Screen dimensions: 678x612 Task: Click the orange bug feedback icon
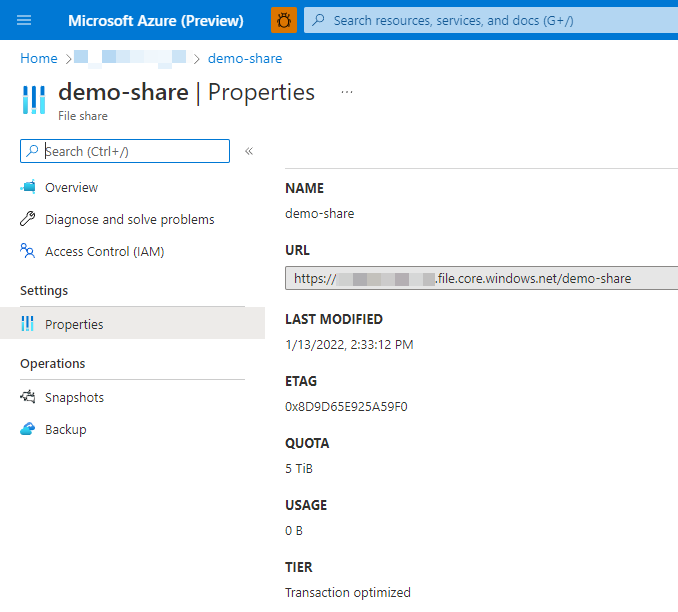click(x=284, y=20)
